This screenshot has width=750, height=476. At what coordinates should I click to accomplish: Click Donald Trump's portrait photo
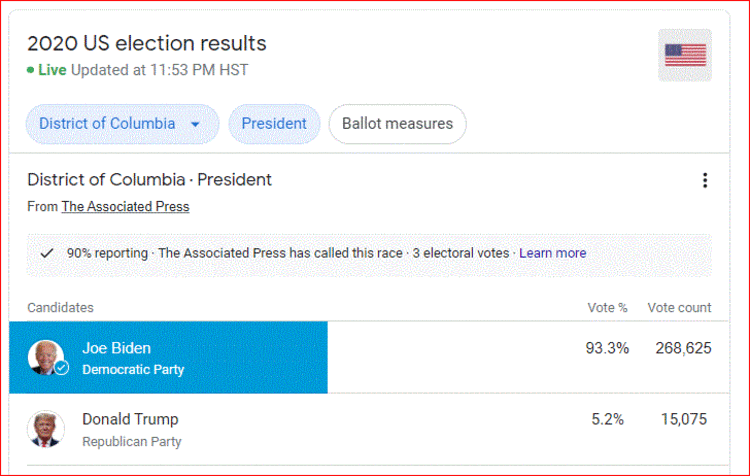(x=46, y=429)
